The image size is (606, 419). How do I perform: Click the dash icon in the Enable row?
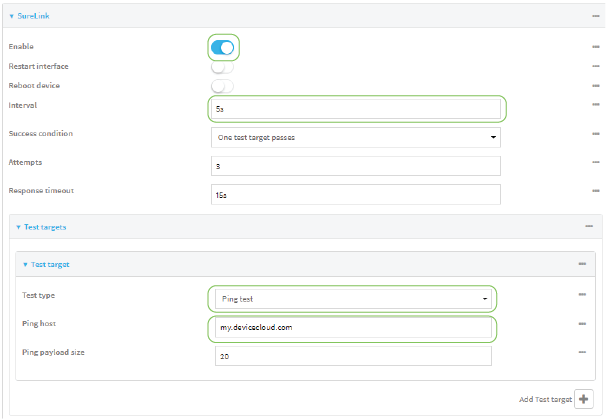(595, 47)
